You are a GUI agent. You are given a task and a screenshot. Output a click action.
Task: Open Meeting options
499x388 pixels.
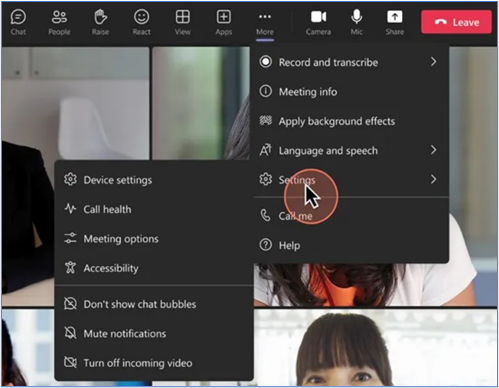pyautogui.click(x=154, y=239)
